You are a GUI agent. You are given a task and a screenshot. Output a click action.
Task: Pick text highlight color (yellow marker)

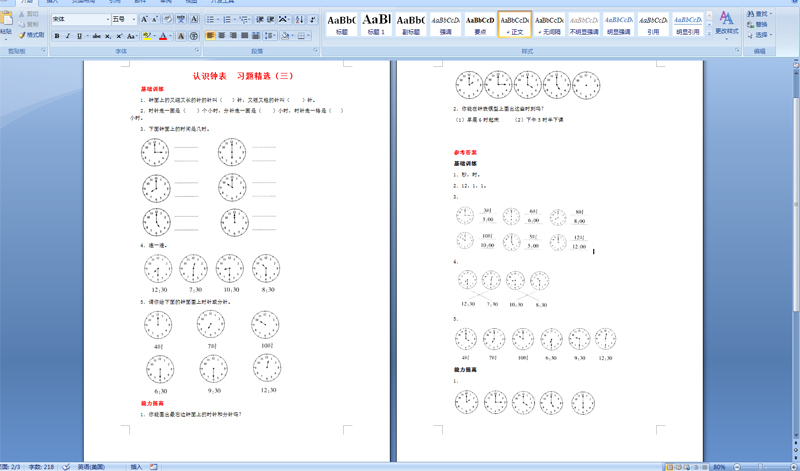[x=147, y=36]
